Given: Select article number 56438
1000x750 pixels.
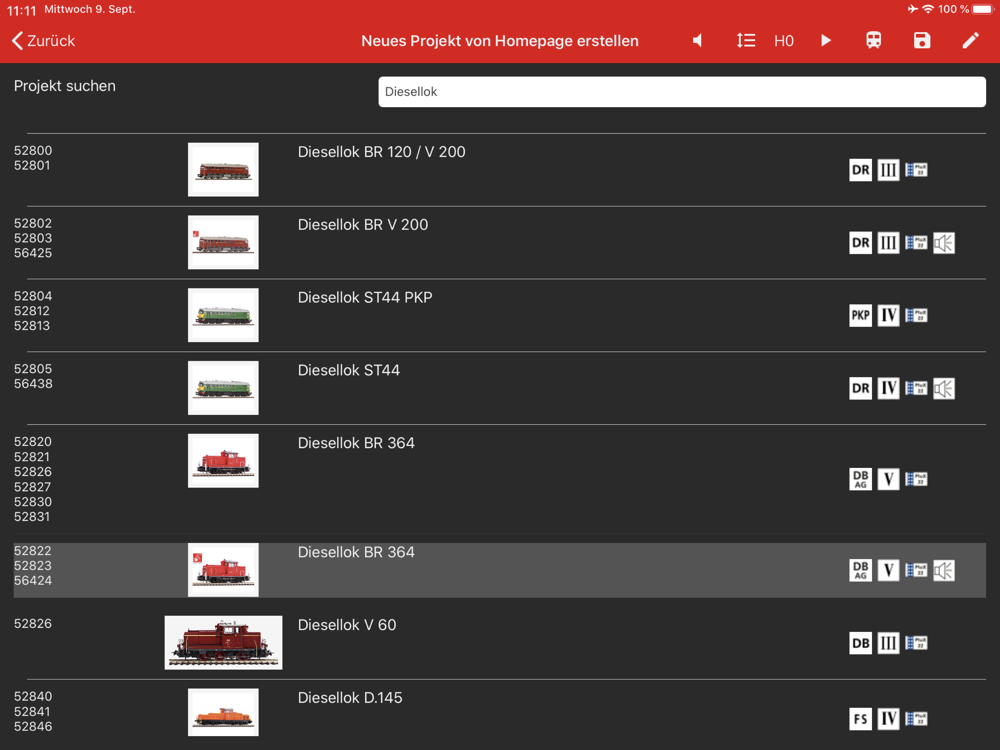Looking at the screenshot, I should (33, 384).
